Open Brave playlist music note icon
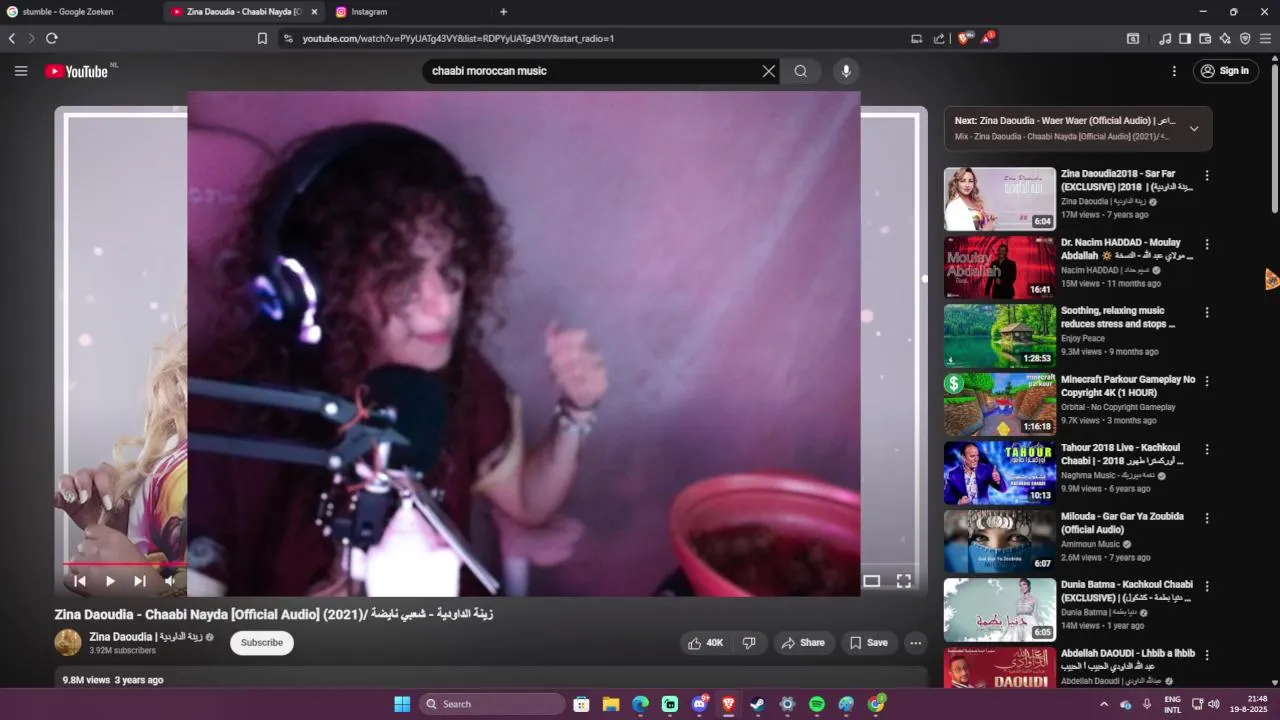The height and width of the screenshot is (720, 1280). click(x=1165, y=38)
